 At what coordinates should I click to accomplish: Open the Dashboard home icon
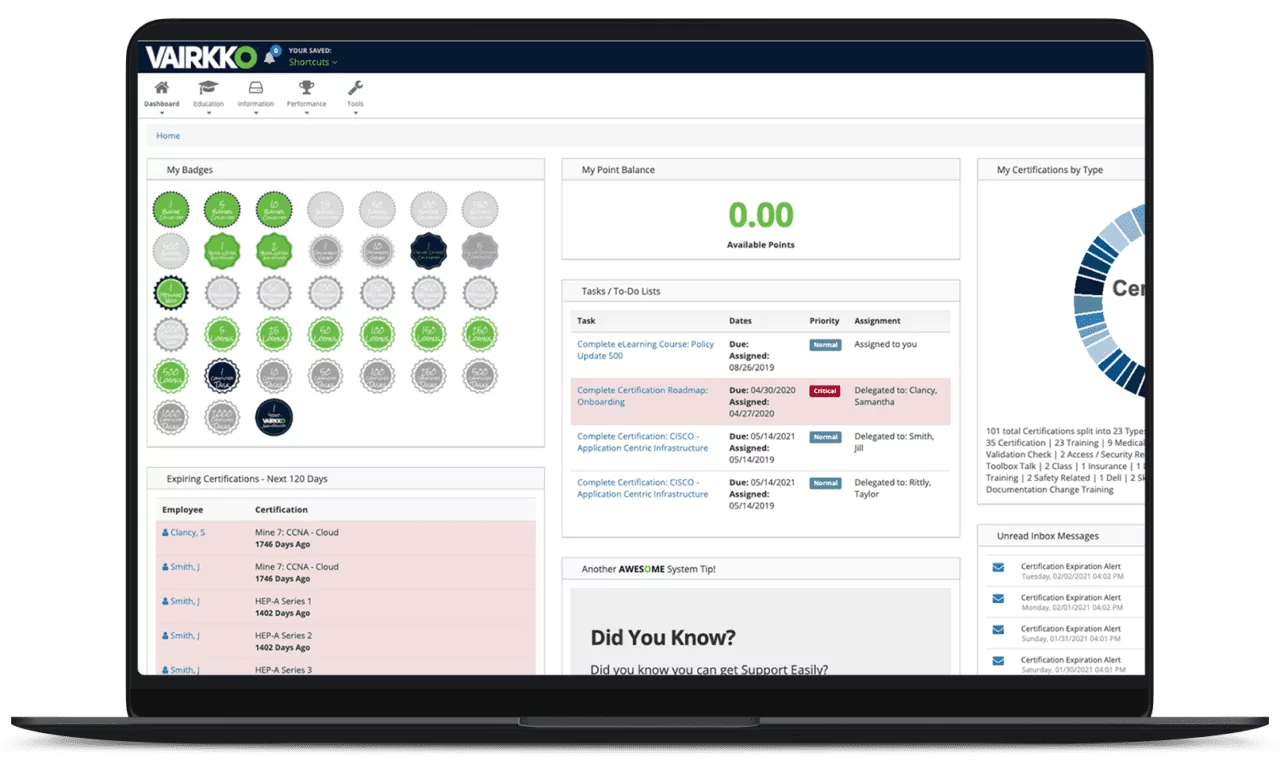[161, 88]
